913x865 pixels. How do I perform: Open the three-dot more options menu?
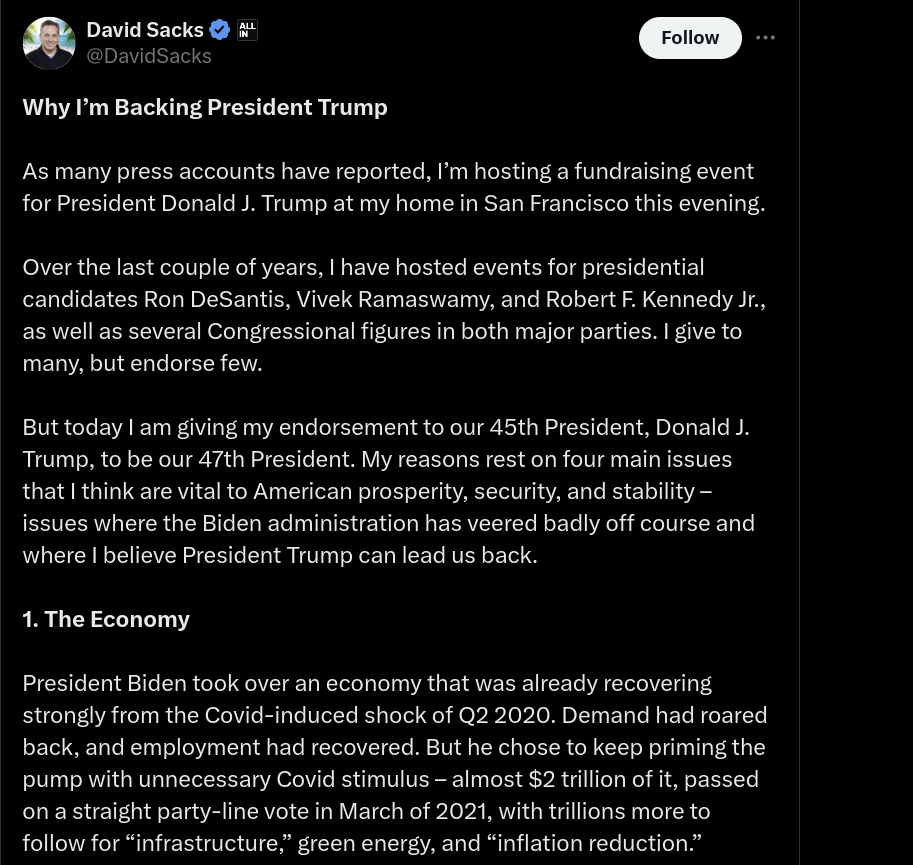[765, 38]
